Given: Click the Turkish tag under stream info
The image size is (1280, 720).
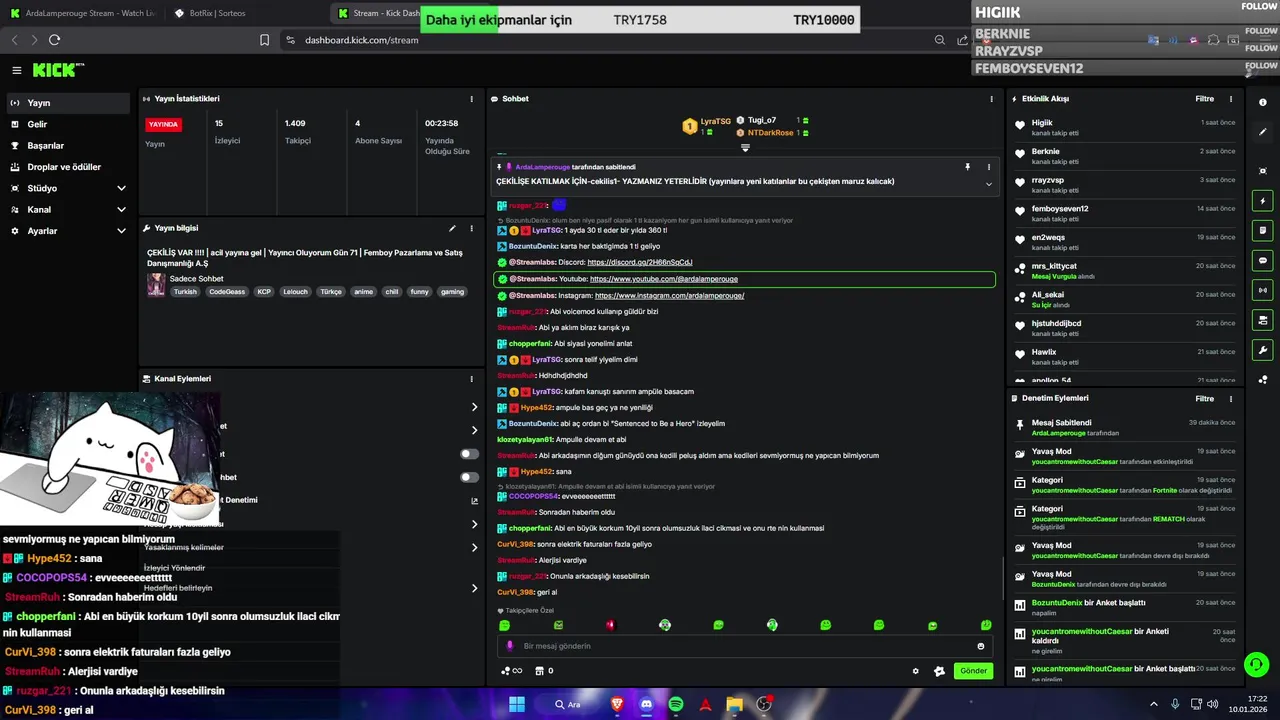Looking at the screenshot, I should click(x=185, y=292).
